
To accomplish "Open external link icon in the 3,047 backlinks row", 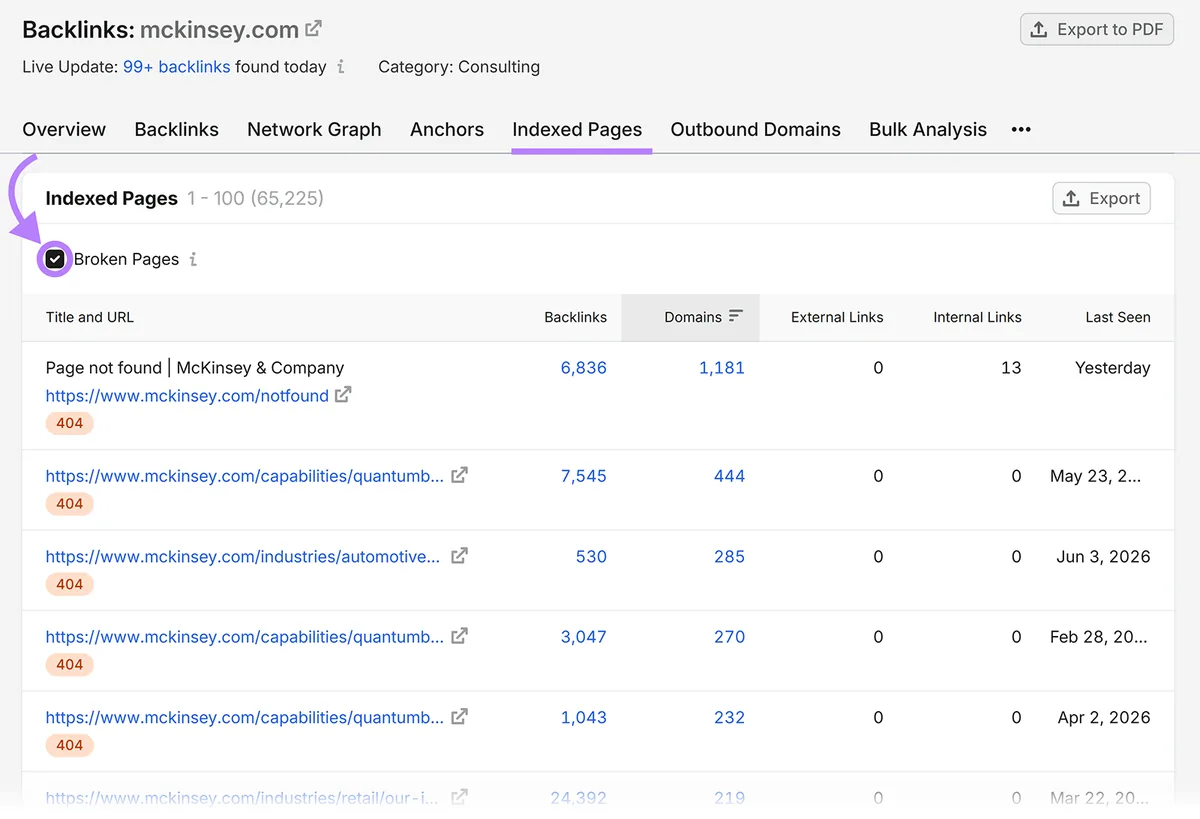I will [x=459, y=636].
